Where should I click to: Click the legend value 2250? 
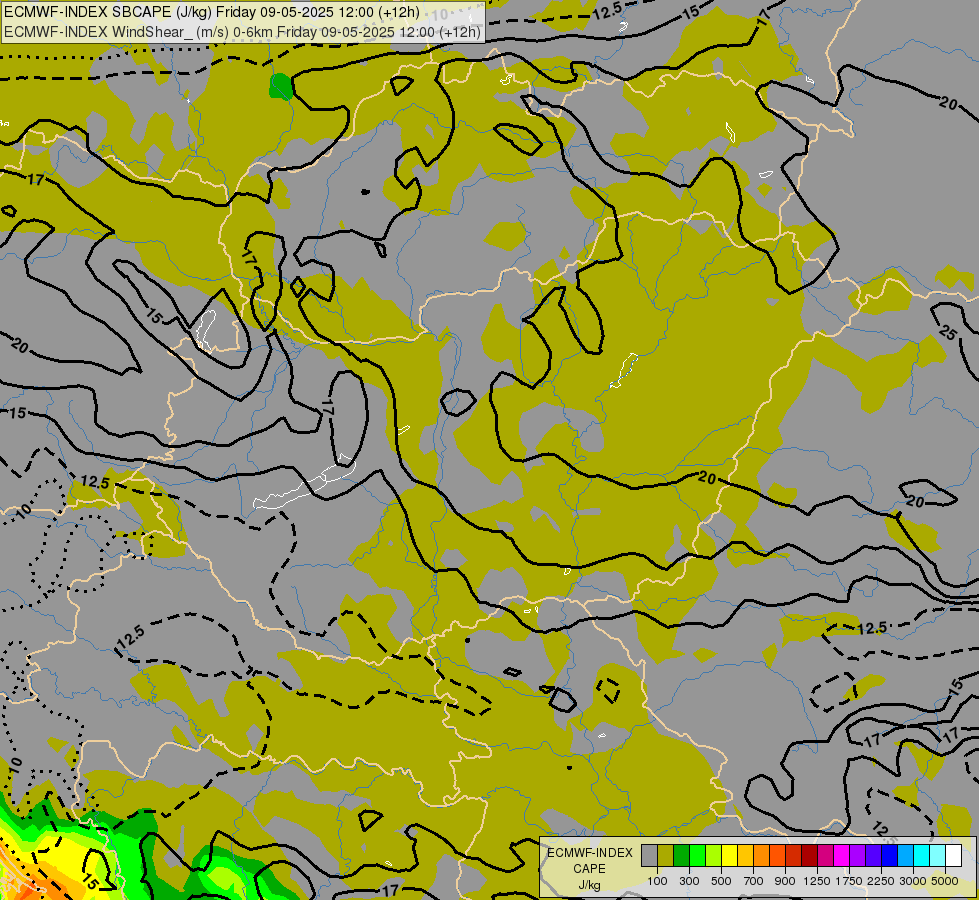[x=881, y=881]
